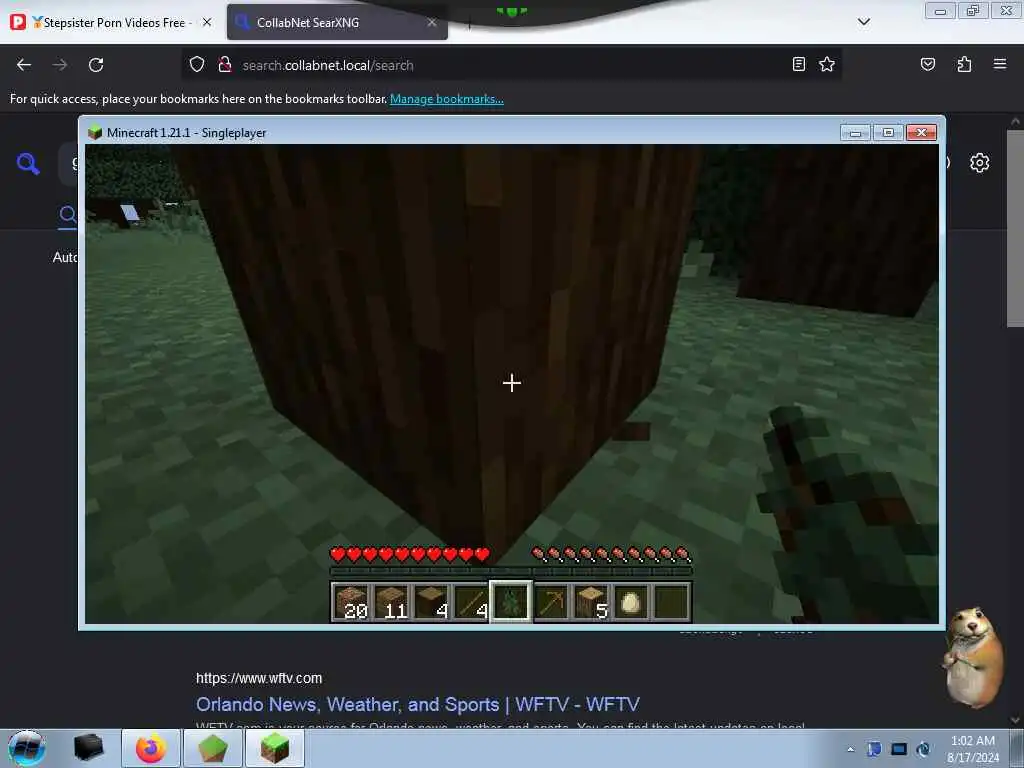1024x768 pixels.
Task: Click the hunger bar drumsticks
Action: 611,554
